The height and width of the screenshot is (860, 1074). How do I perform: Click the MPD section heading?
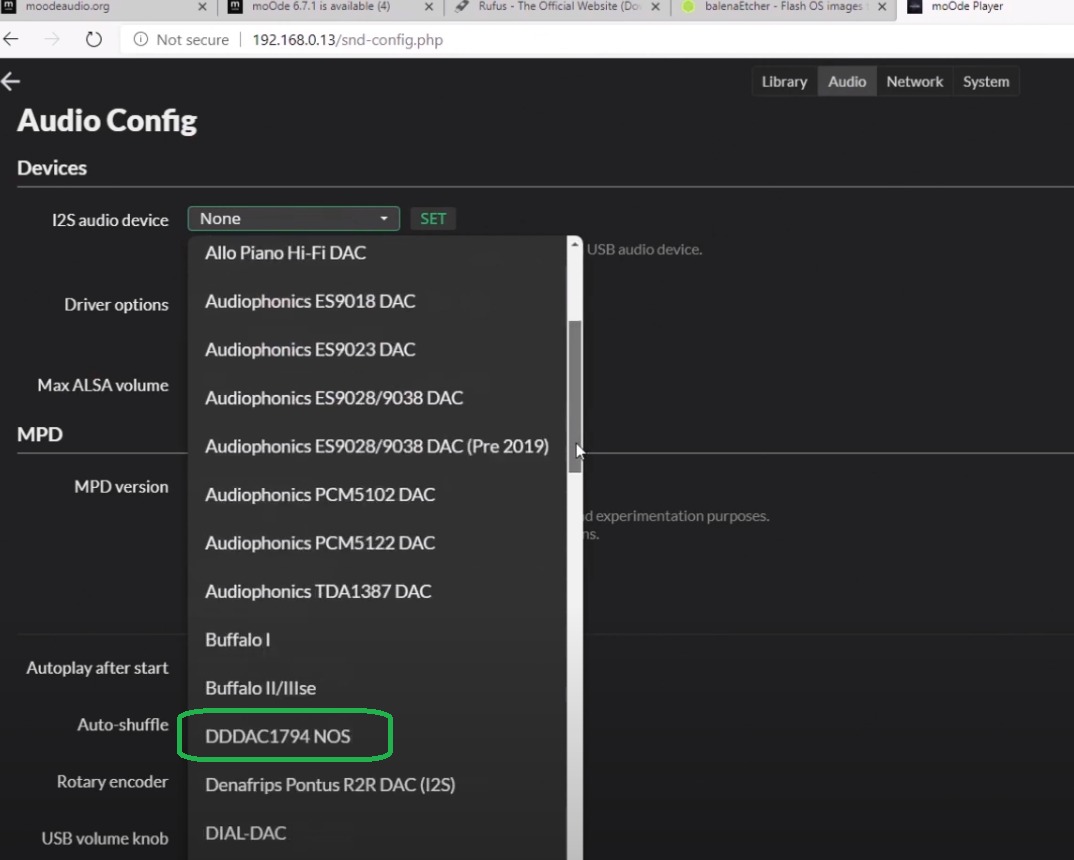[x=40, y=434]
